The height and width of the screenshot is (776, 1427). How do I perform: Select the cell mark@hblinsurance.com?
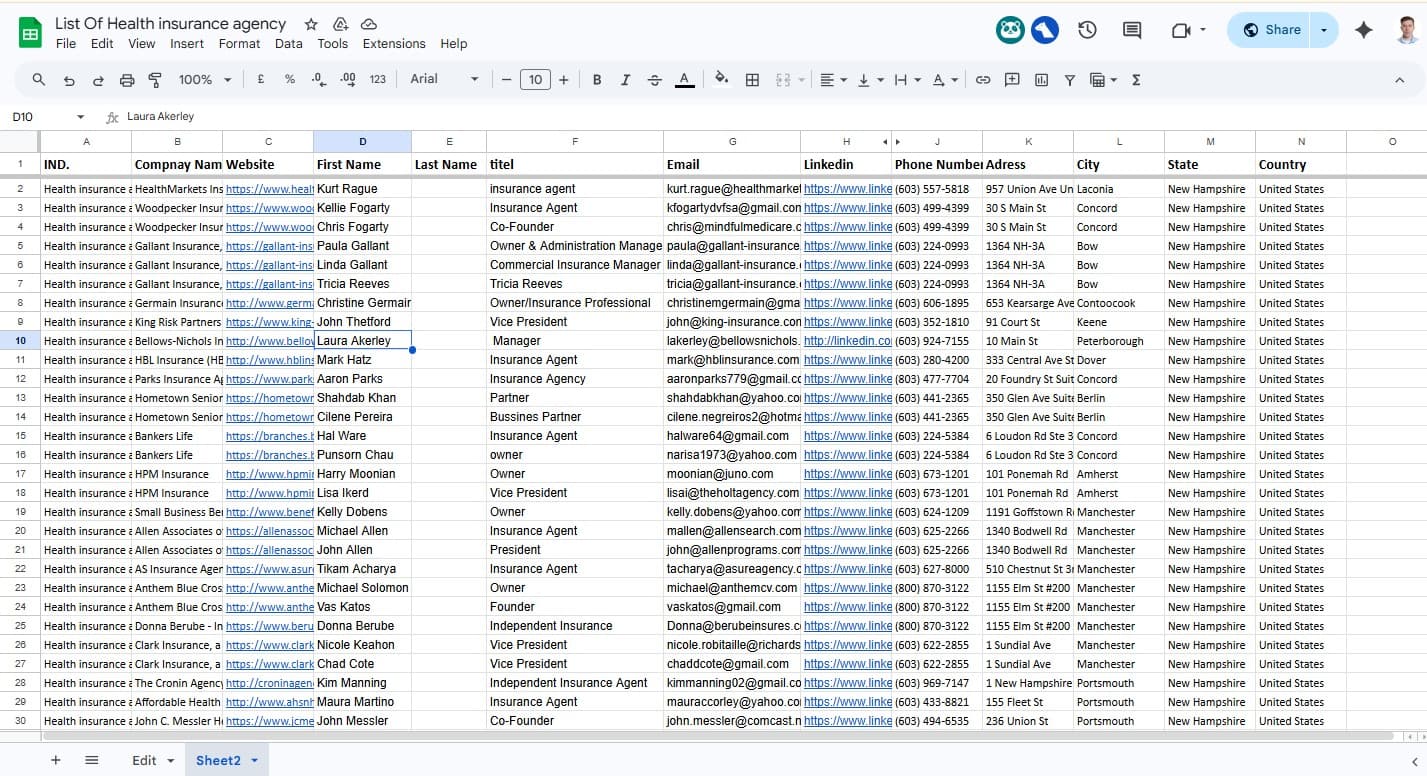point(733,360)
